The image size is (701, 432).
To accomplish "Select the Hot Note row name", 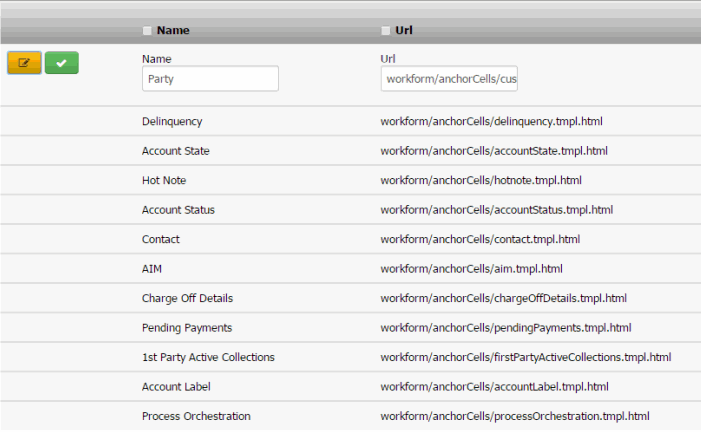I will tap(164, 181).
